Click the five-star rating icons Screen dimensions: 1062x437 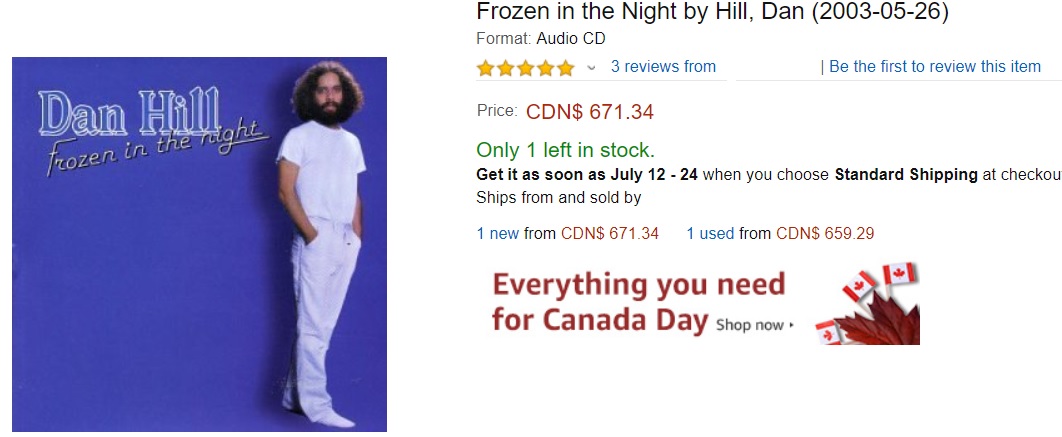[525, 68]
